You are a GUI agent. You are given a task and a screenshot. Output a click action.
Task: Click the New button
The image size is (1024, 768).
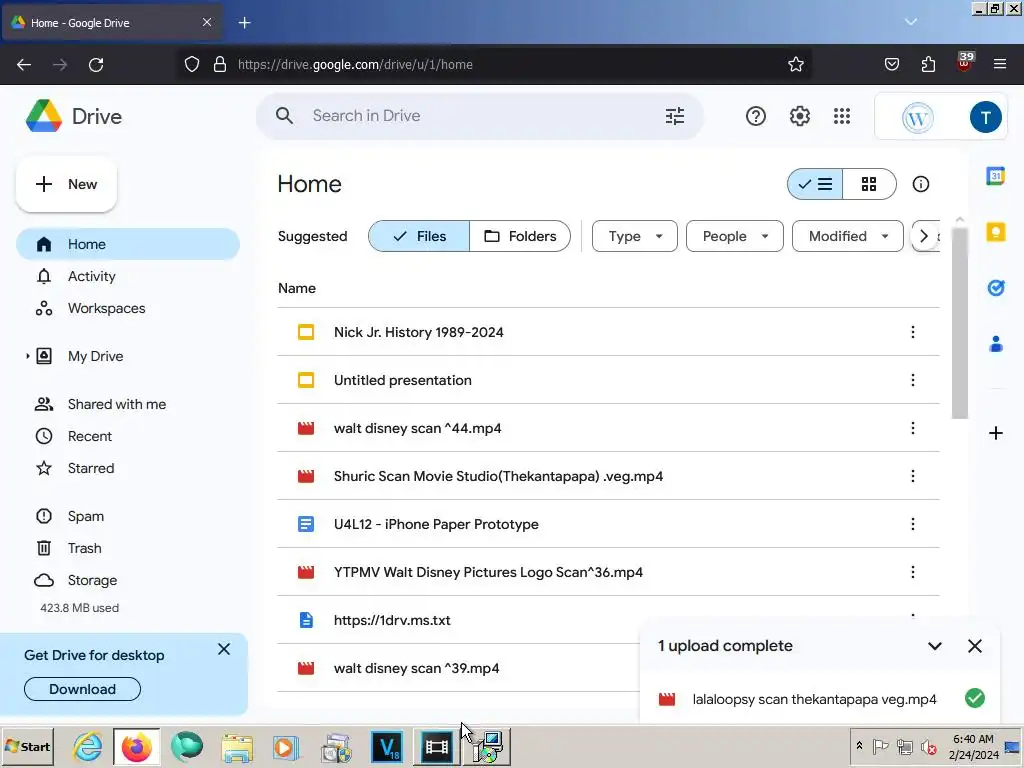click(x=66, y=184)
